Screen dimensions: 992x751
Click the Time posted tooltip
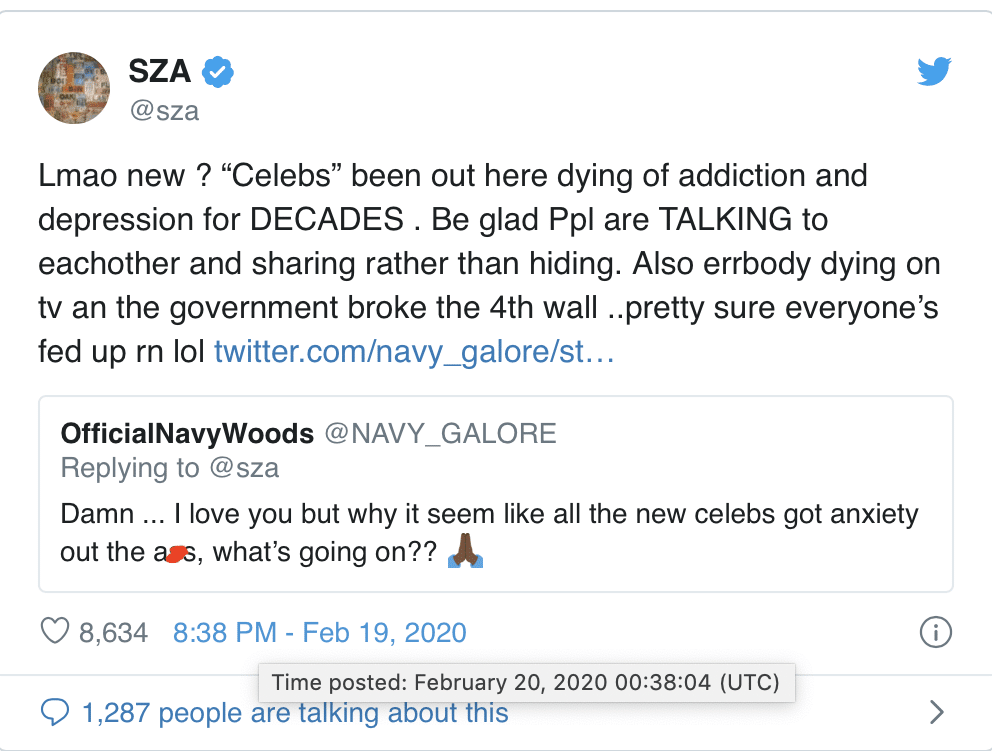click(526, 683)
